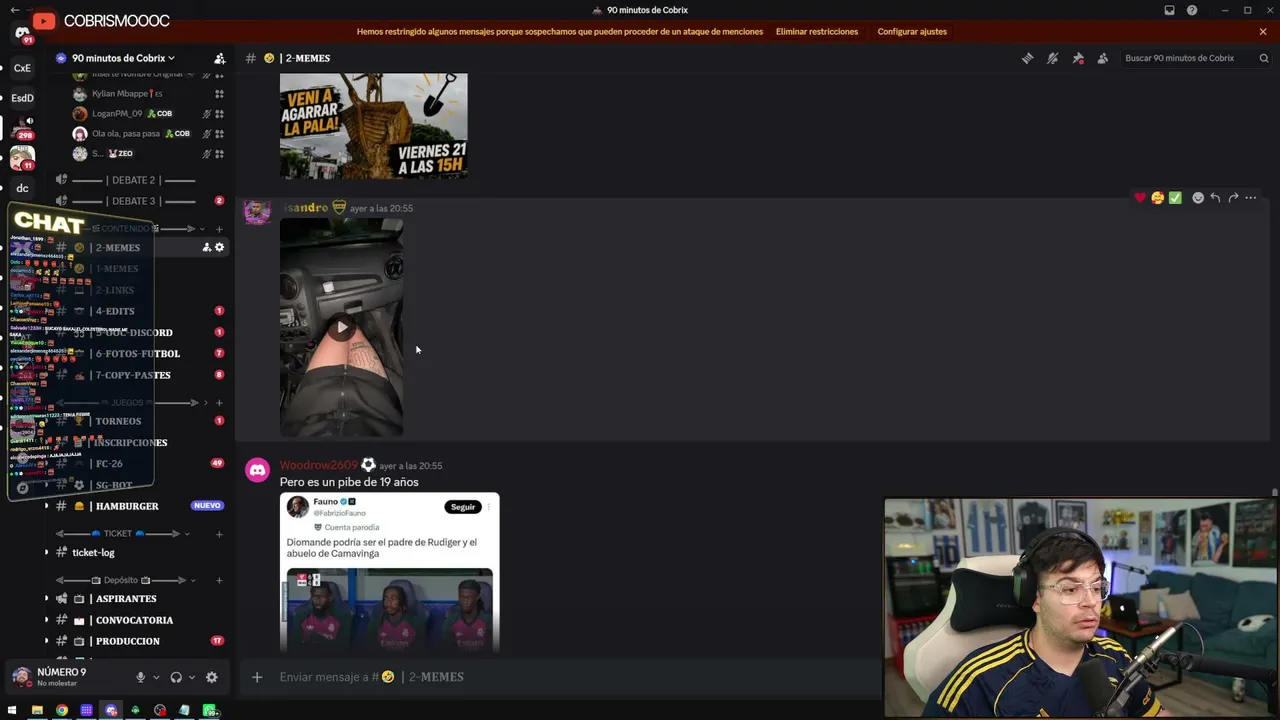Open the 'VENI A AGARRAR LA PALA' image
1280x720 pixels.
374,126
